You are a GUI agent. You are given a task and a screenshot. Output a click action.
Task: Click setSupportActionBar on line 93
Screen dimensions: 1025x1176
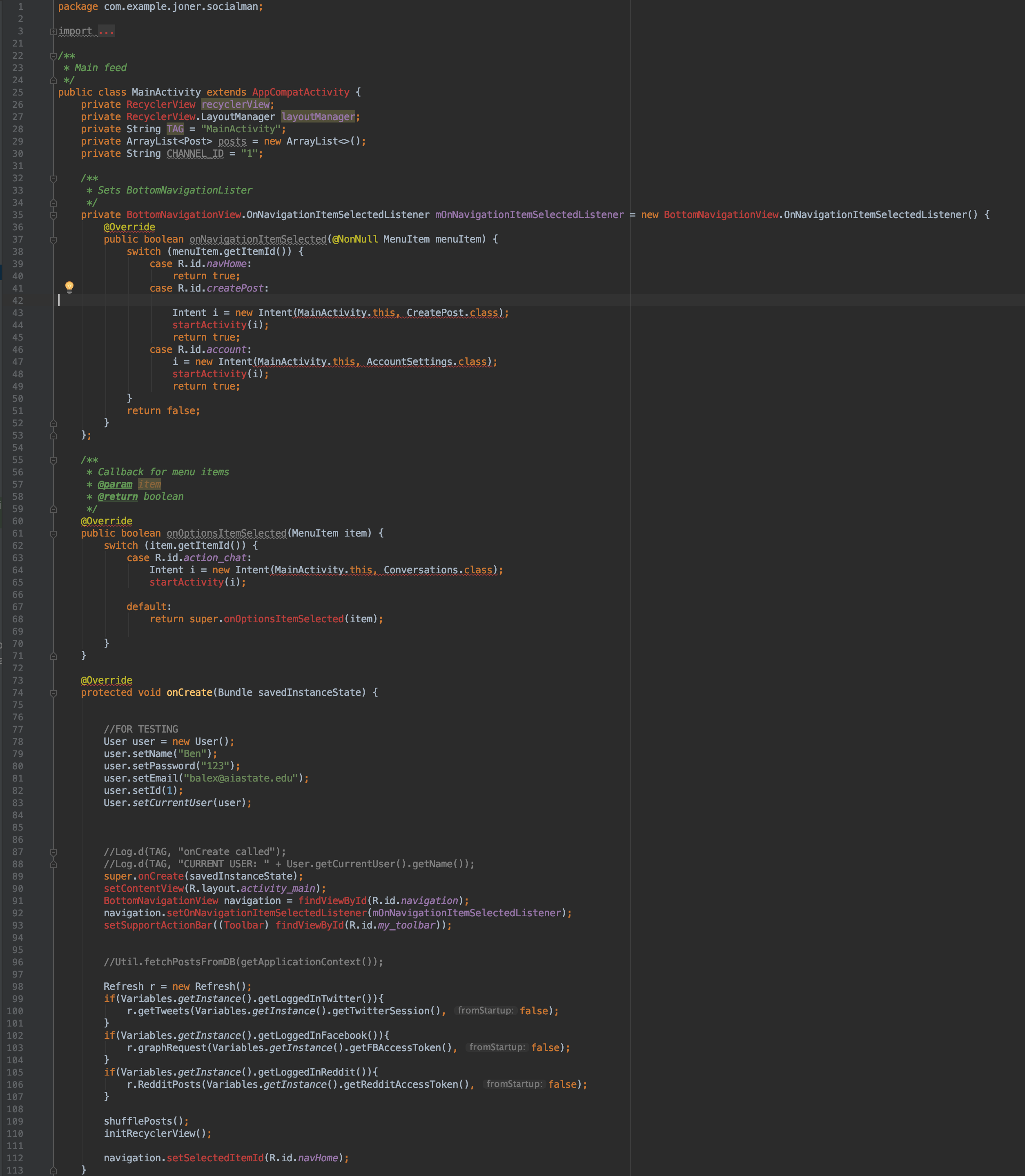tap(158, 925)
